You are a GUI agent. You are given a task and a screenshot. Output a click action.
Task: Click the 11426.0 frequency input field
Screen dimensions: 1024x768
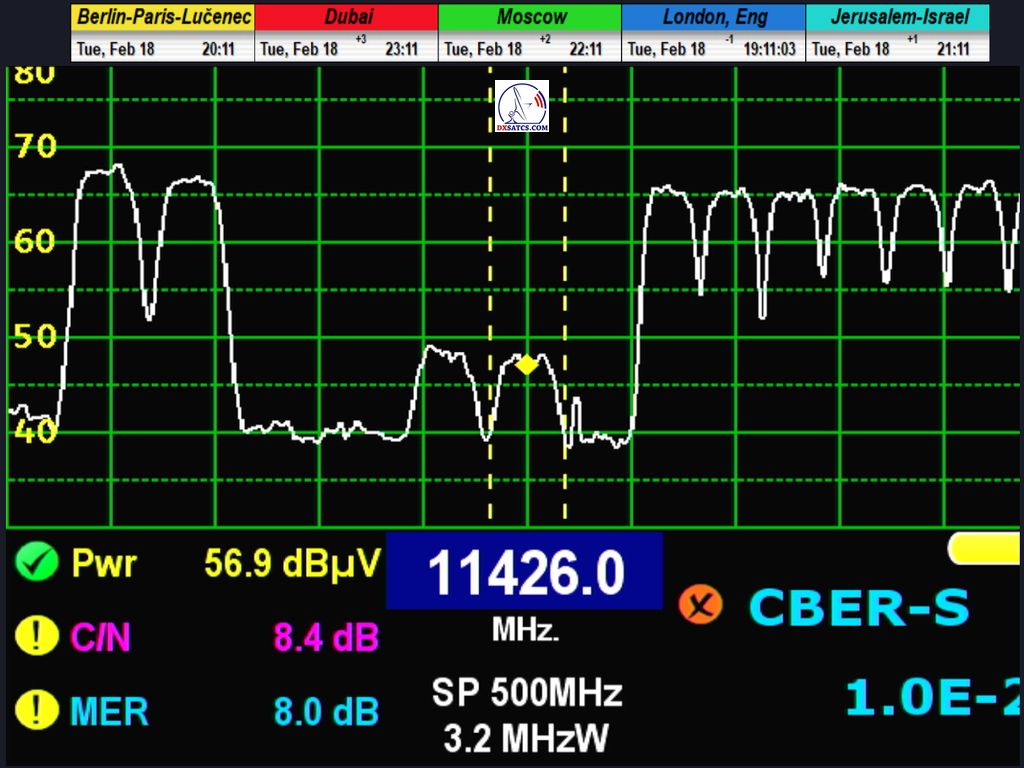(x=524, y=573)
